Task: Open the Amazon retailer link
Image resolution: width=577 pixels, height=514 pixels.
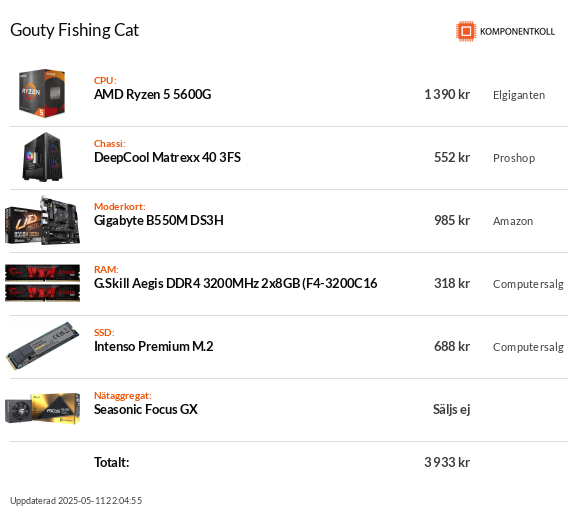Action: tap(513, 221)
